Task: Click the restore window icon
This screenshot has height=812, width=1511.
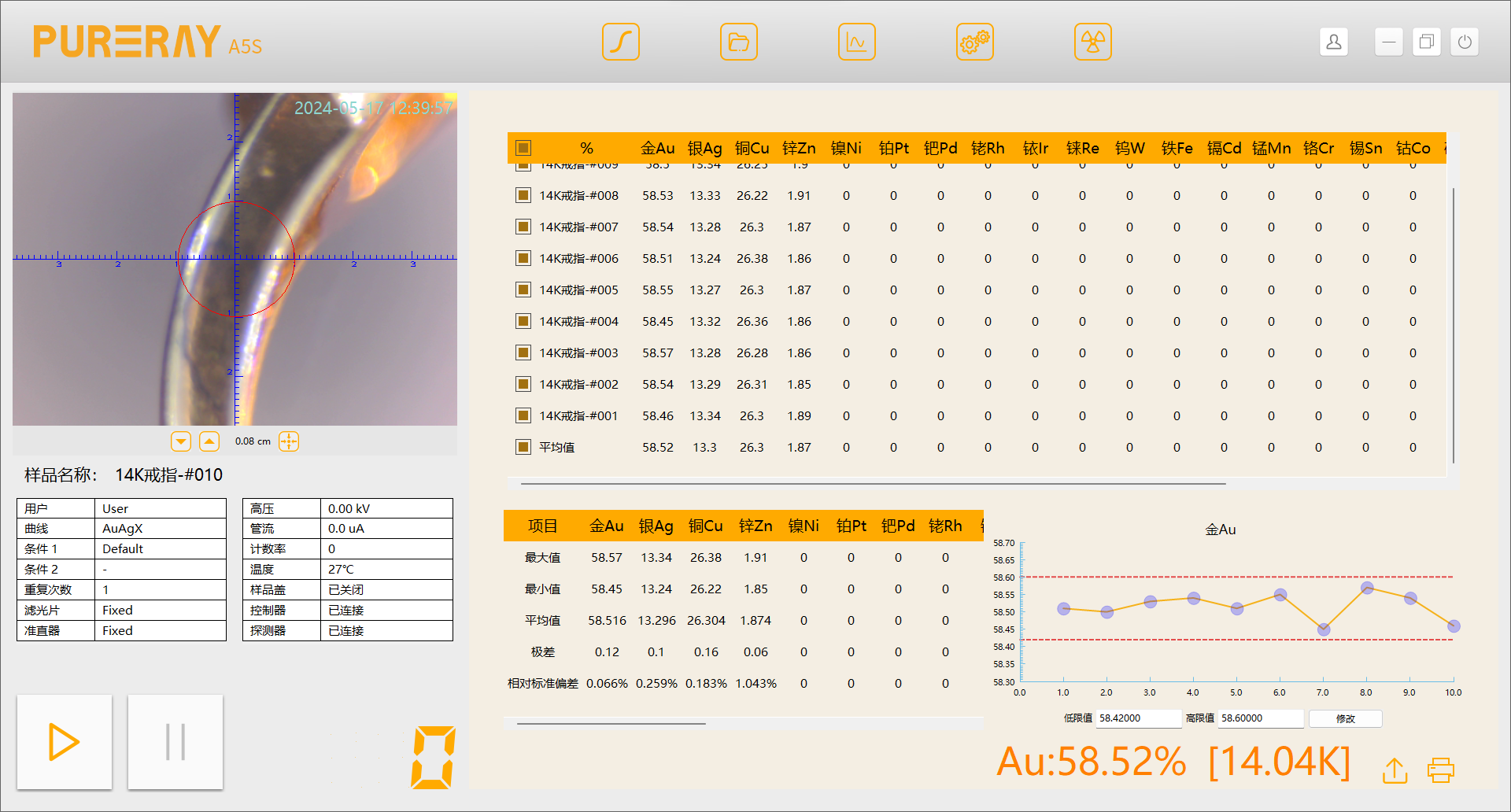Action: point(1427,42)
